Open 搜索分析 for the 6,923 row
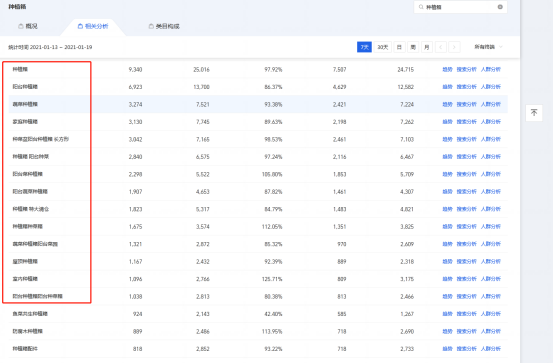This screenshot has width=554, height=364. point(466,87)
